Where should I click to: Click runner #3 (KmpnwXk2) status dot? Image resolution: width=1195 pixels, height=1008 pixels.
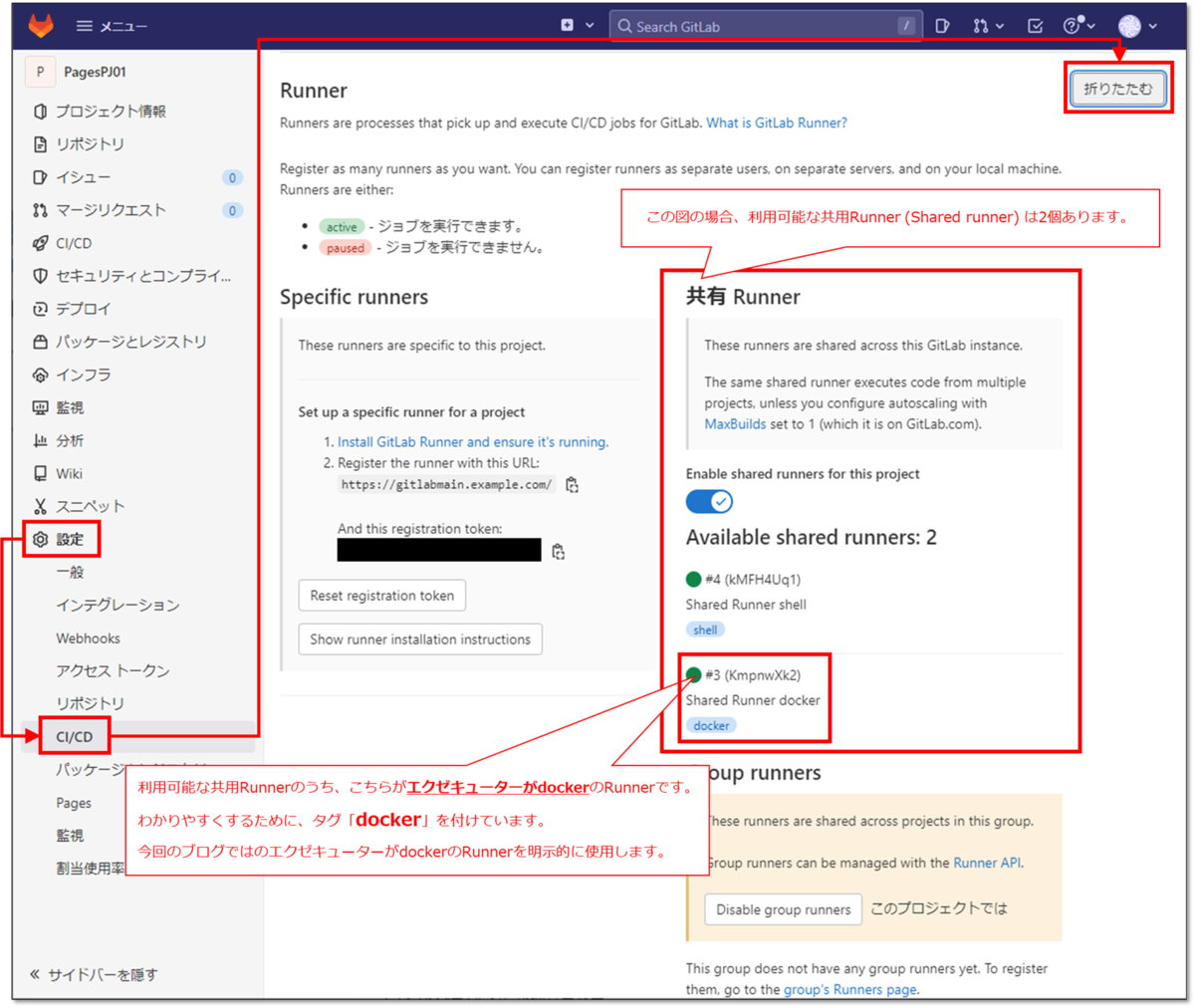tap(693, 674)
